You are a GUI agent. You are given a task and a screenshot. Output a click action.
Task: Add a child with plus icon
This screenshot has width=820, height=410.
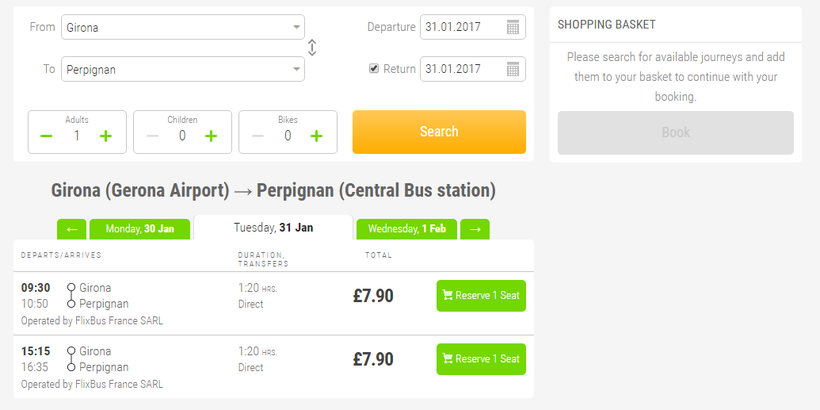click(x=211, y=136)
